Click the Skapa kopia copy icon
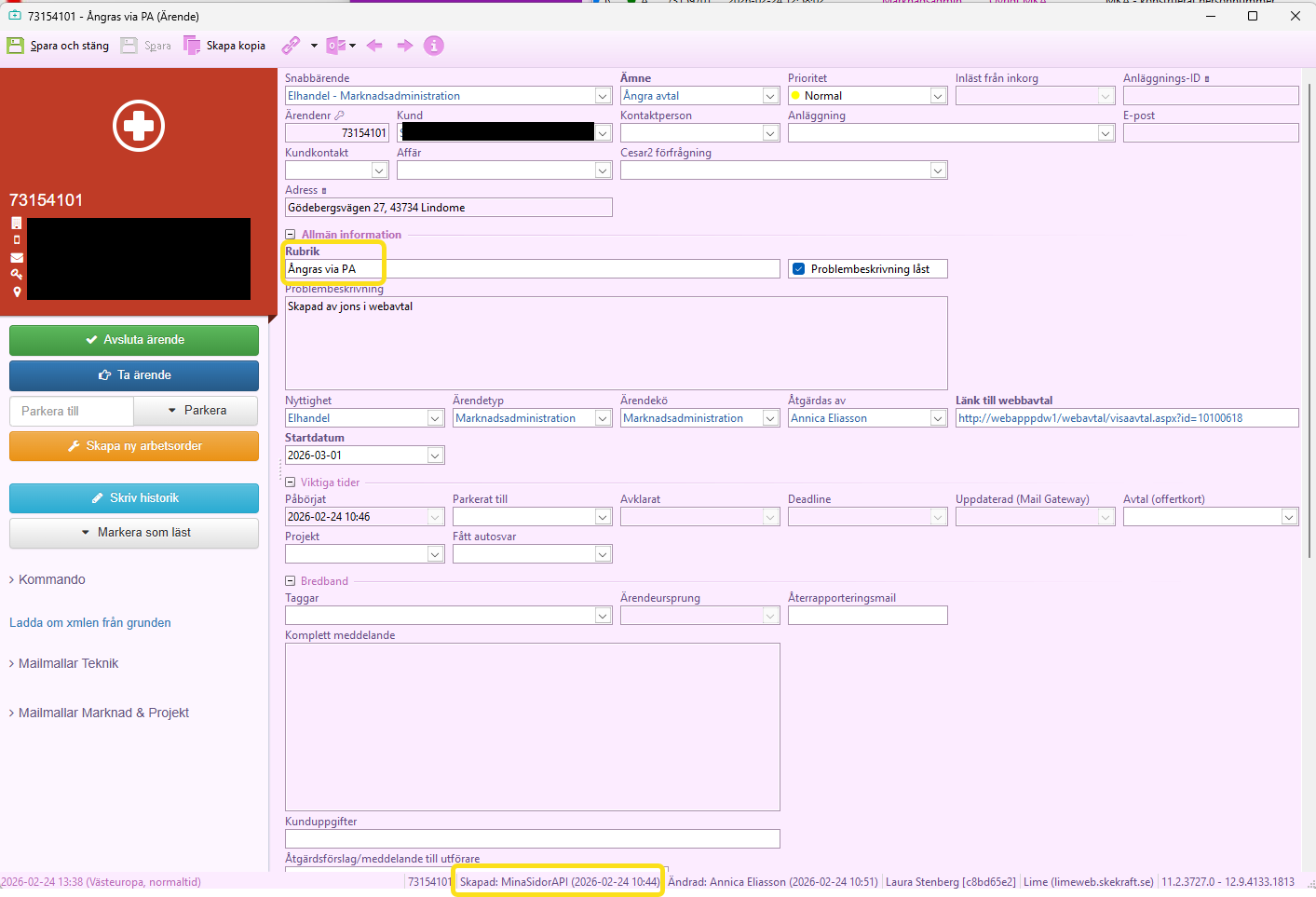1316x897 pixels. click(x=192, y=46)
